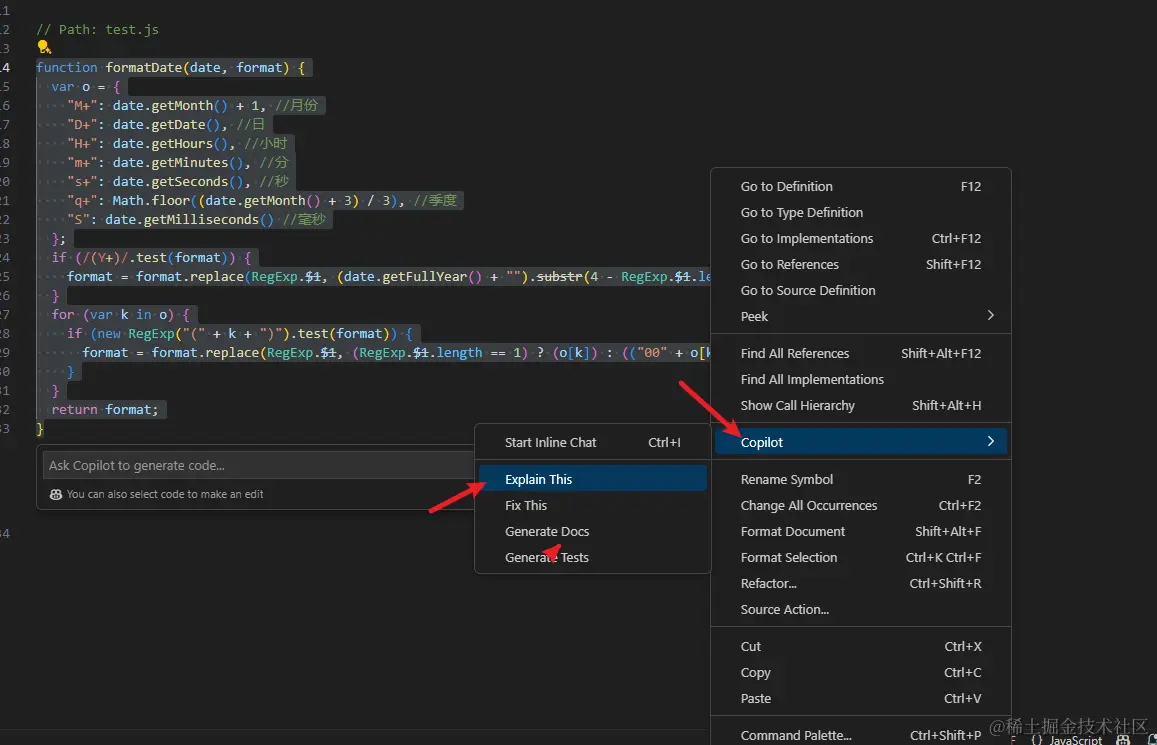Choose Go to Definition from context menu
Screen dimensions: 1157x745
[x=860, y=187]
